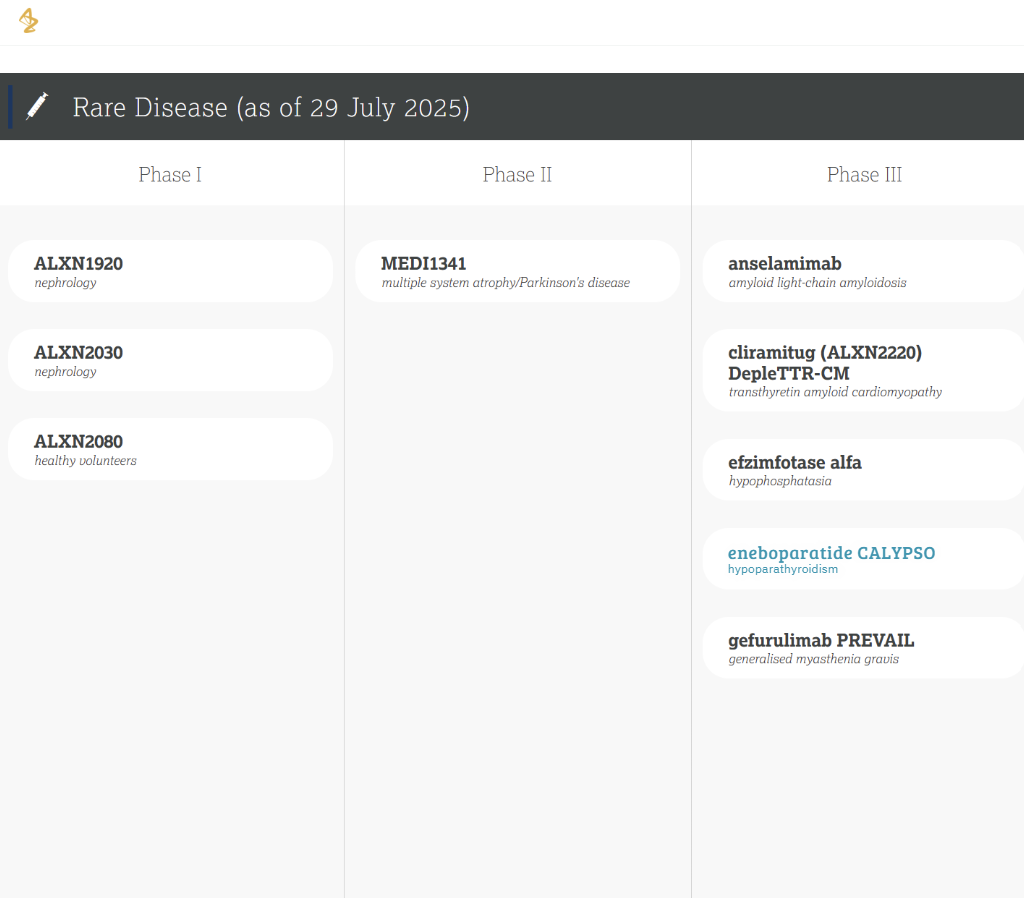Select the Phase II column heading
The height and width of the screenshot is (898, 1024).
pyautogui.click(x=517, y=175)
